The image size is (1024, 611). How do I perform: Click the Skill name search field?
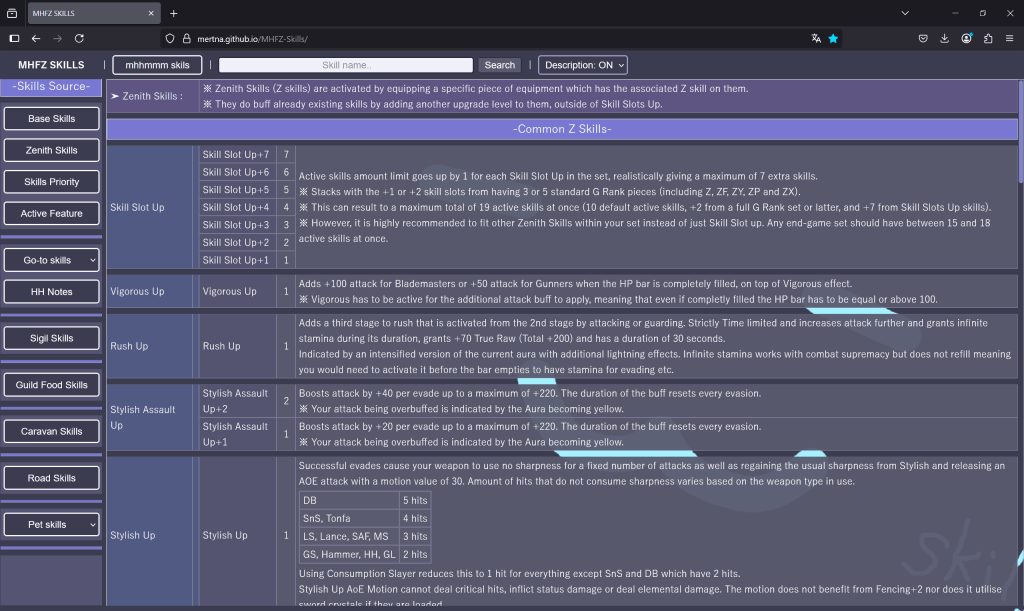pos(345,65)
